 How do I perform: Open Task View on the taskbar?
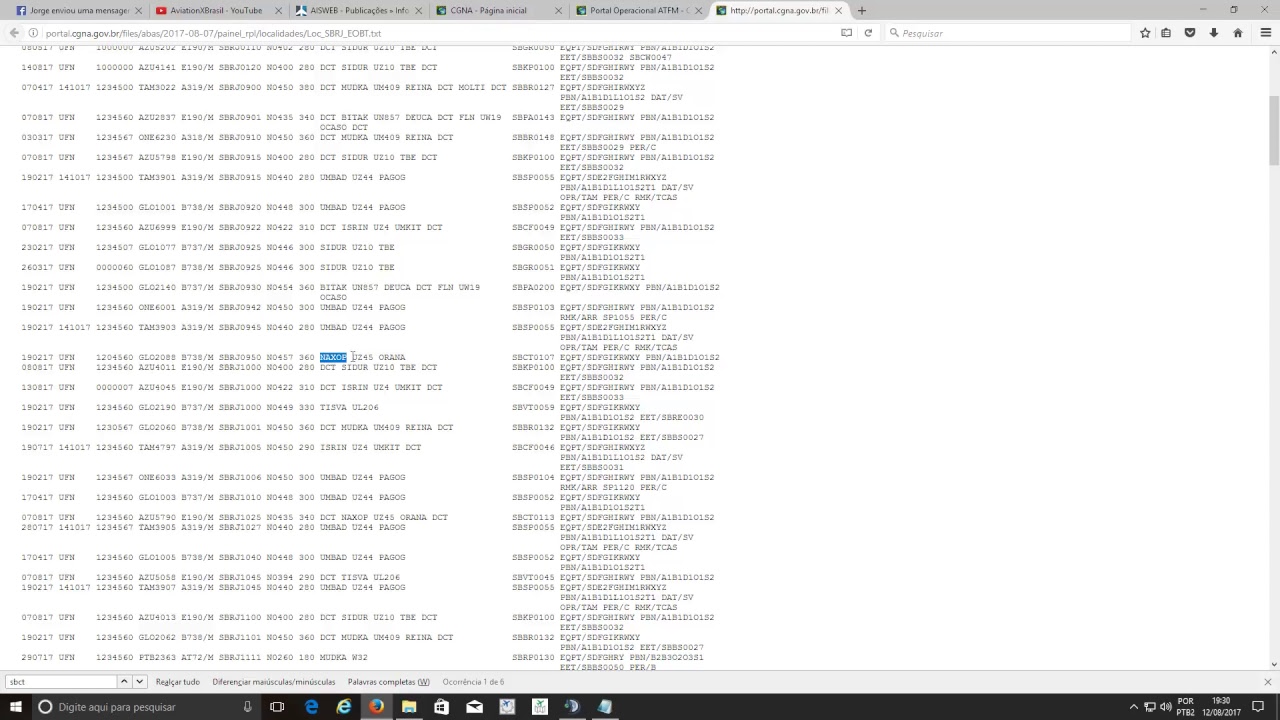tap(277, 707)
